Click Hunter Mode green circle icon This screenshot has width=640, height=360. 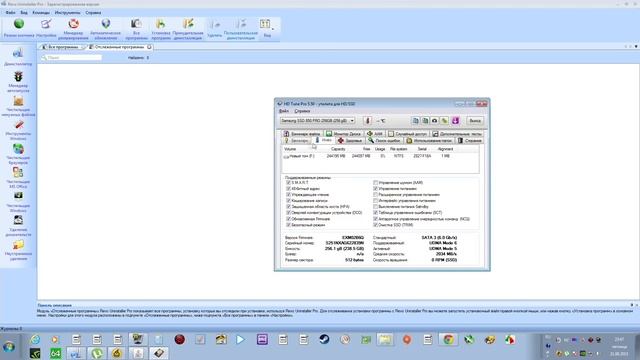pos(19,24)
